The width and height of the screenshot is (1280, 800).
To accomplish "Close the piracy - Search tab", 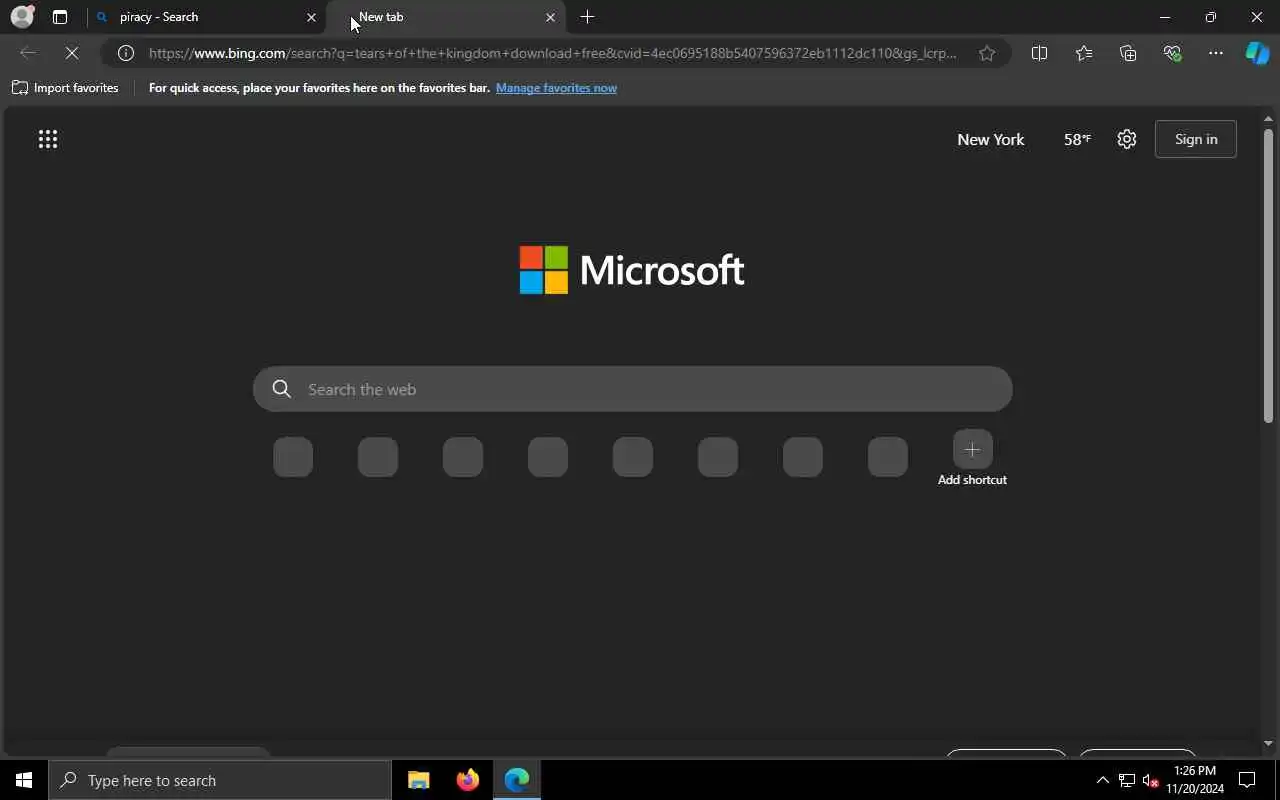I will coord(311,17).
